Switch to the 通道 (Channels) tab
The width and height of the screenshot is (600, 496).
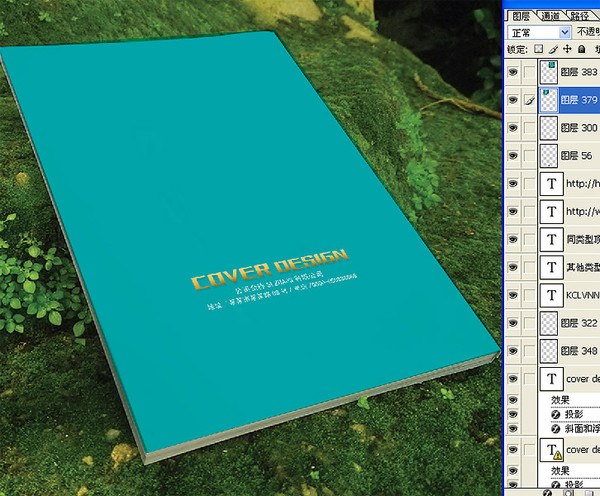coord(550,16)
